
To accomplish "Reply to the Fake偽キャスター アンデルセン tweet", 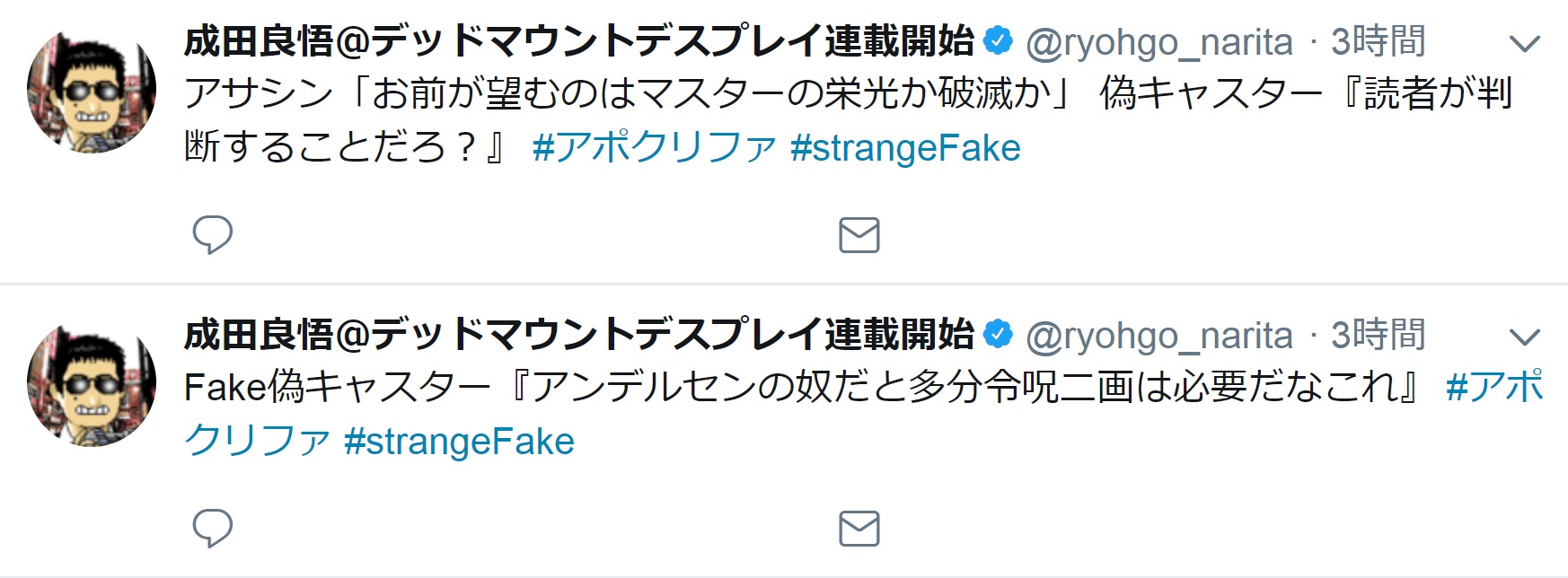I will click(213, 528).
